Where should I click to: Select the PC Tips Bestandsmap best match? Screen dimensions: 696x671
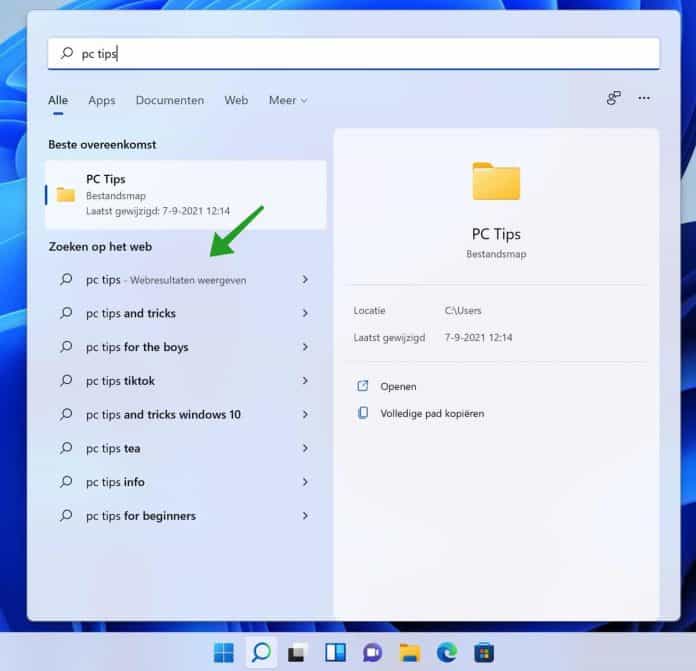tap(186, 195)
